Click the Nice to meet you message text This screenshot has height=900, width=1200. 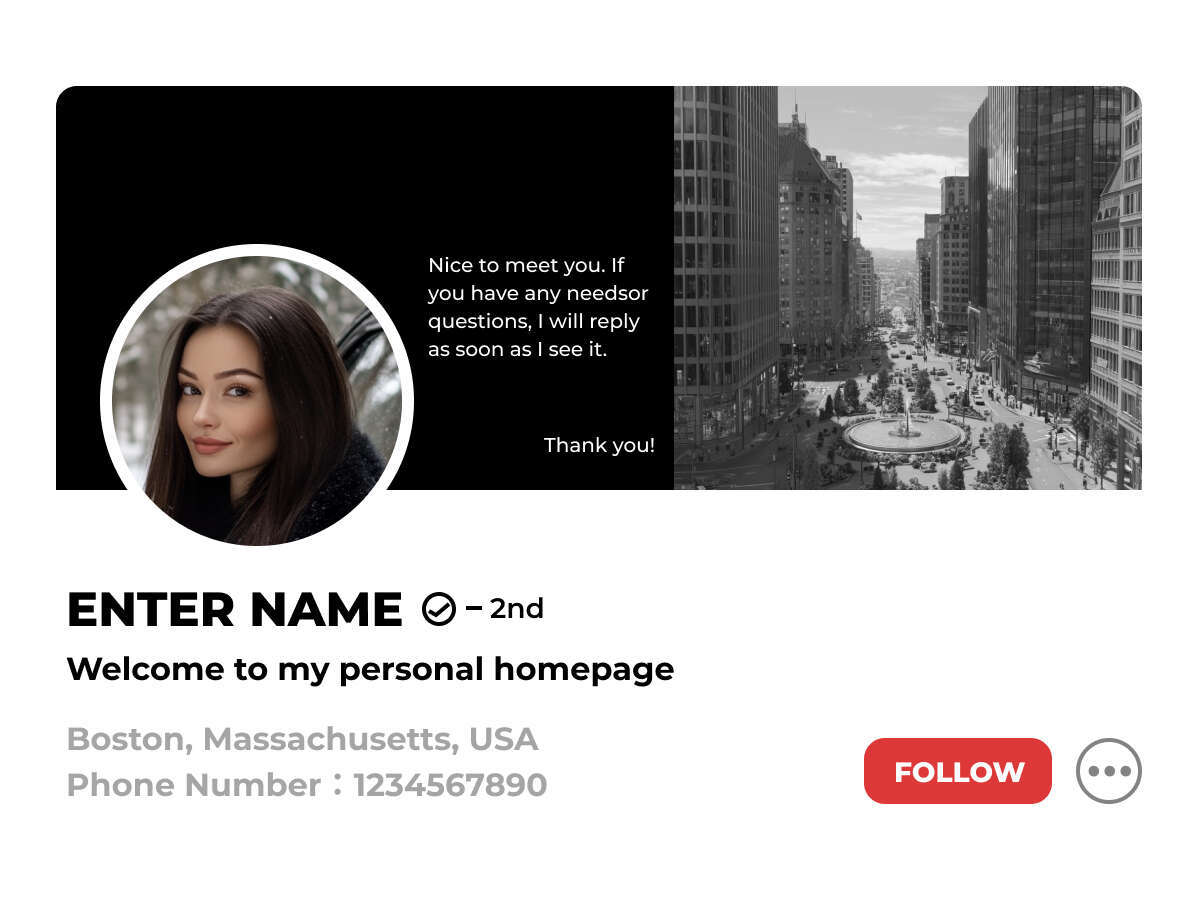click(x=538, y=307)
